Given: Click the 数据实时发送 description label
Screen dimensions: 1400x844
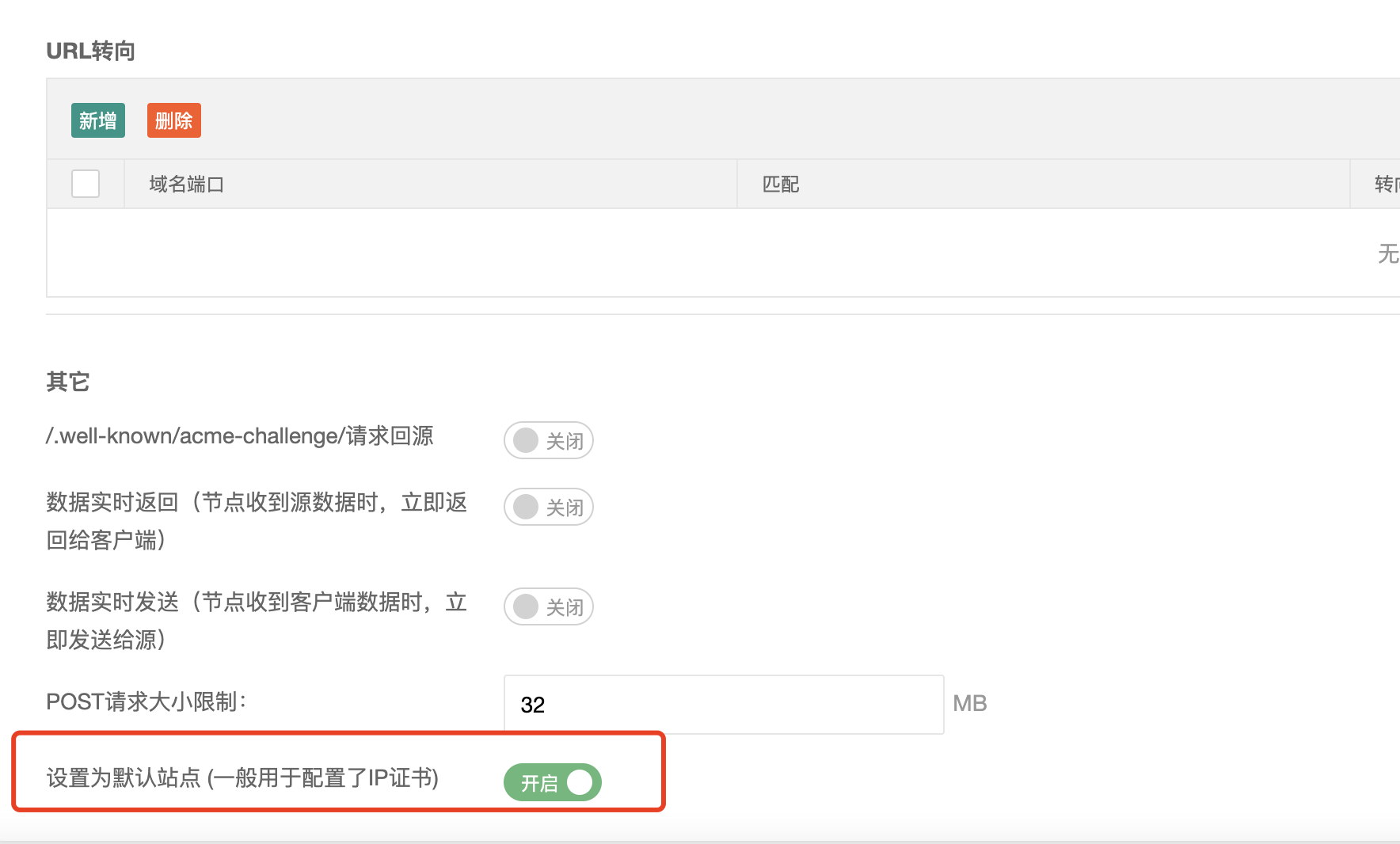Looking at the screenshot, I should point(256,620).
